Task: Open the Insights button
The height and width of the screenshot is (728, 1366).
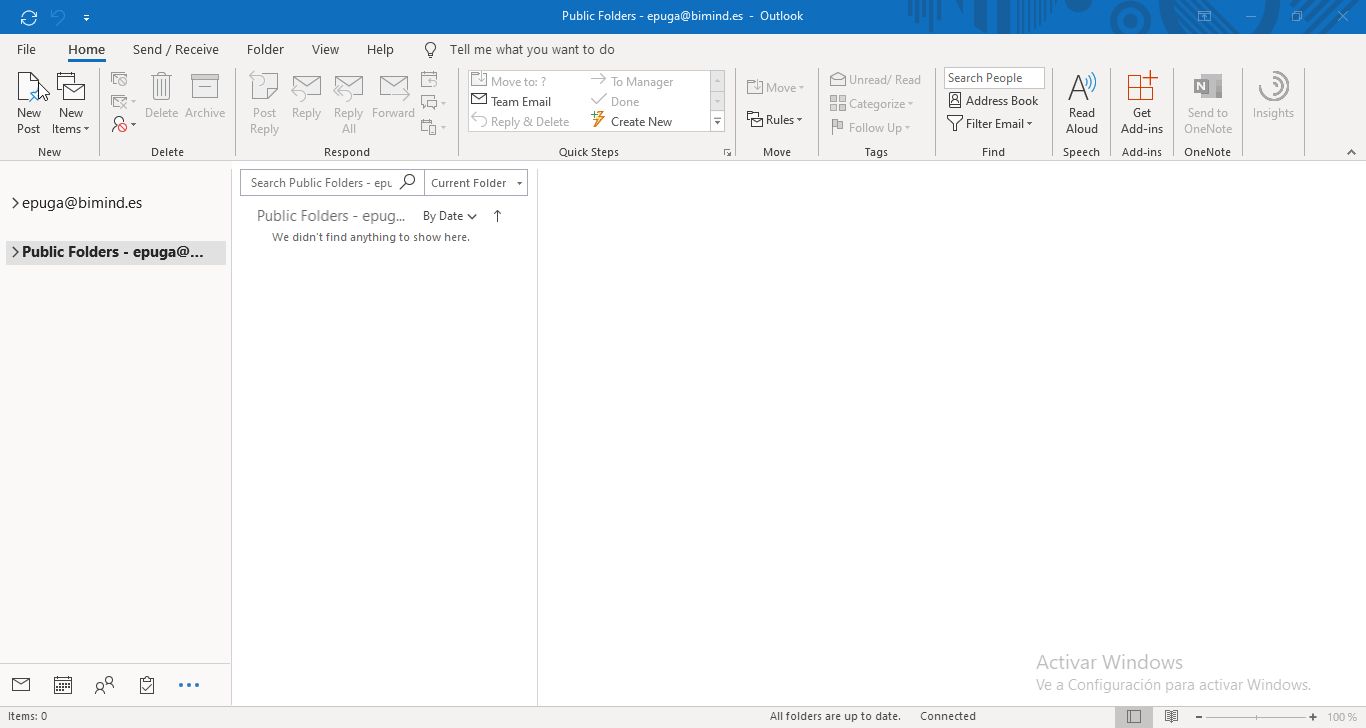Action: (1273, 97)
